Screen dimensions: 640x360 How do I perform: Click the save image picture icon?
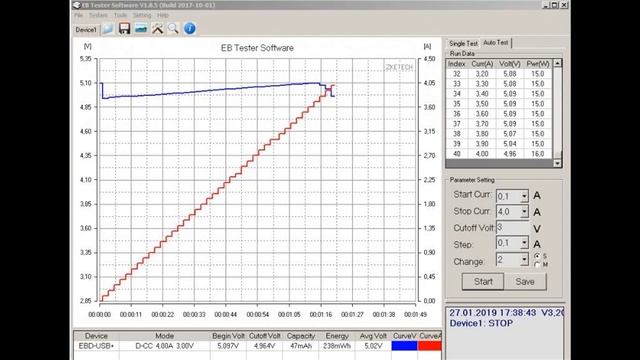click(x=141, y=29)
